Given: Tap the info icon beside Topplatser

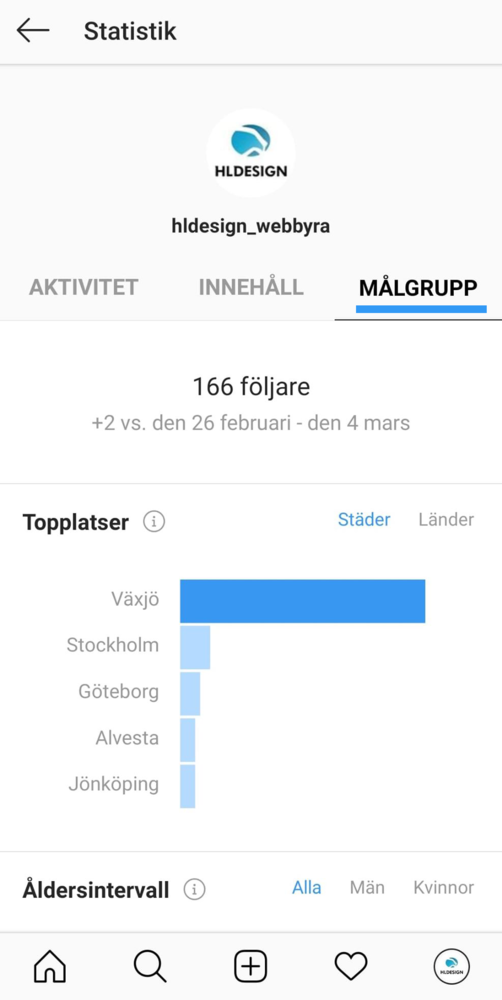Looking at the screenshot, I should 154,522.
